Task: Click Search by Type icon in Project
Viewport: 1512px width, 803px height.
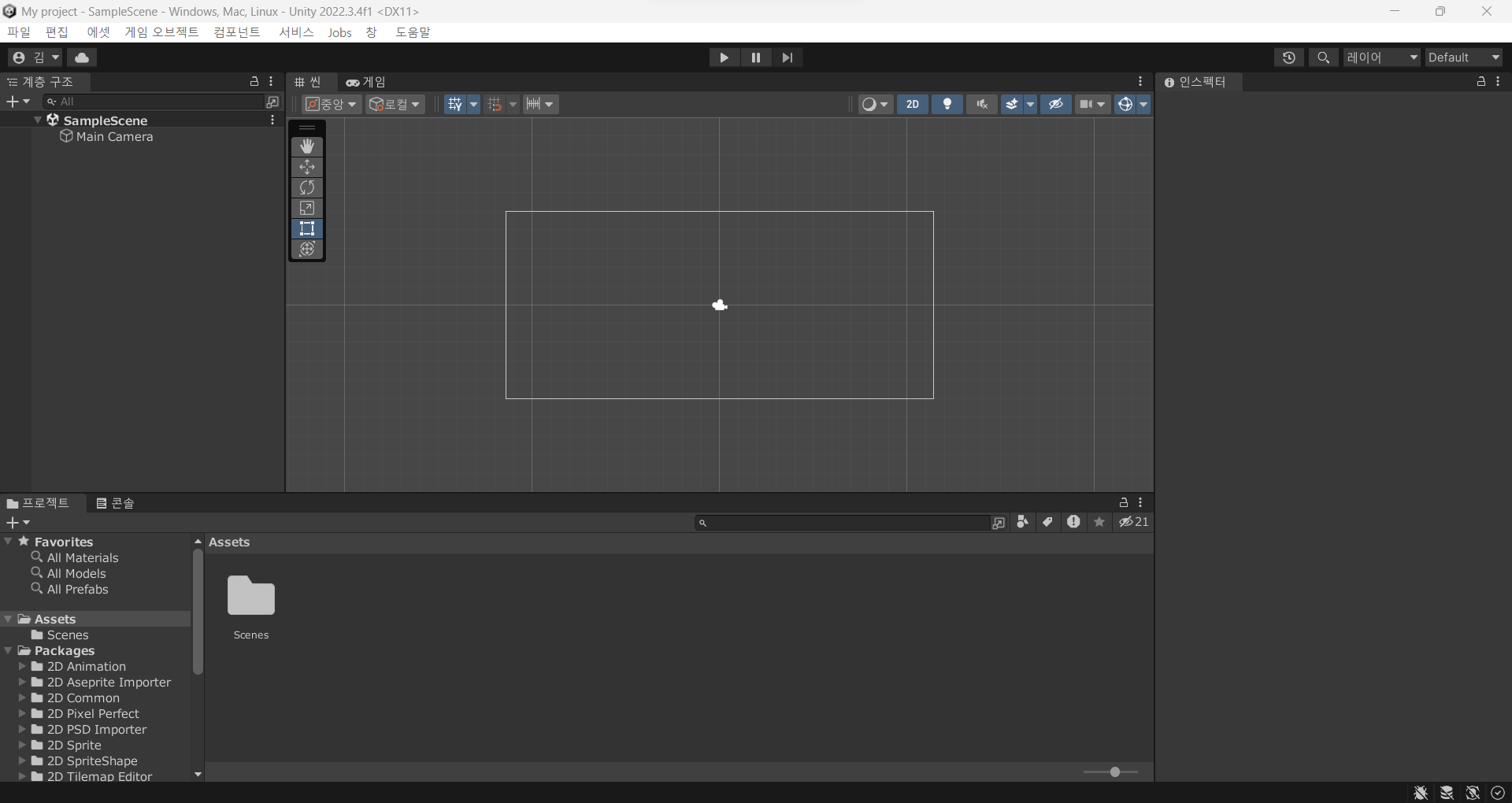Action: (x=1022, y=522)
